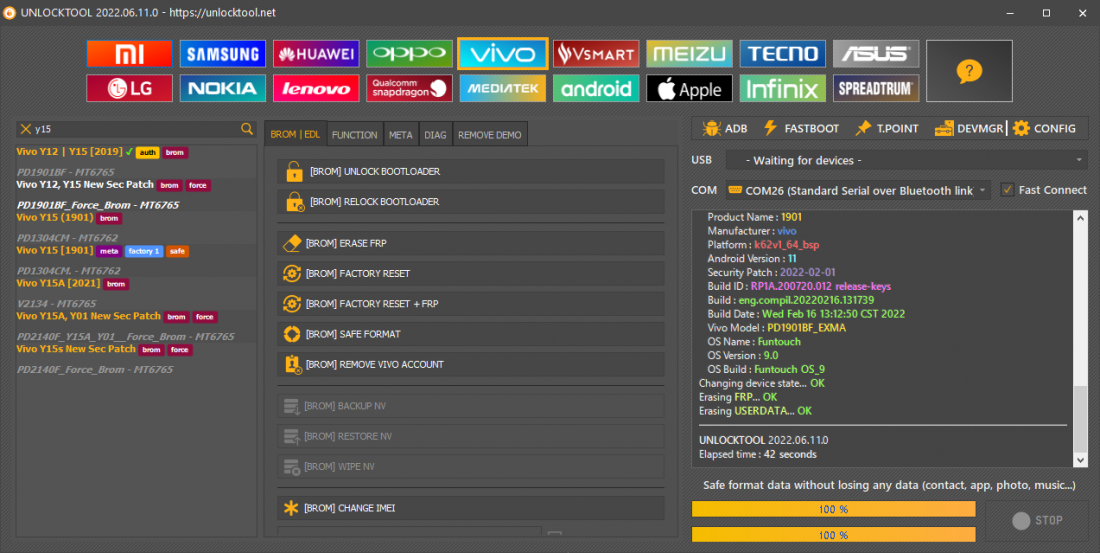Viewport: 1100px width, 553px height.
Task: Click [BROM] RESTORE NV
Action: 470,436
